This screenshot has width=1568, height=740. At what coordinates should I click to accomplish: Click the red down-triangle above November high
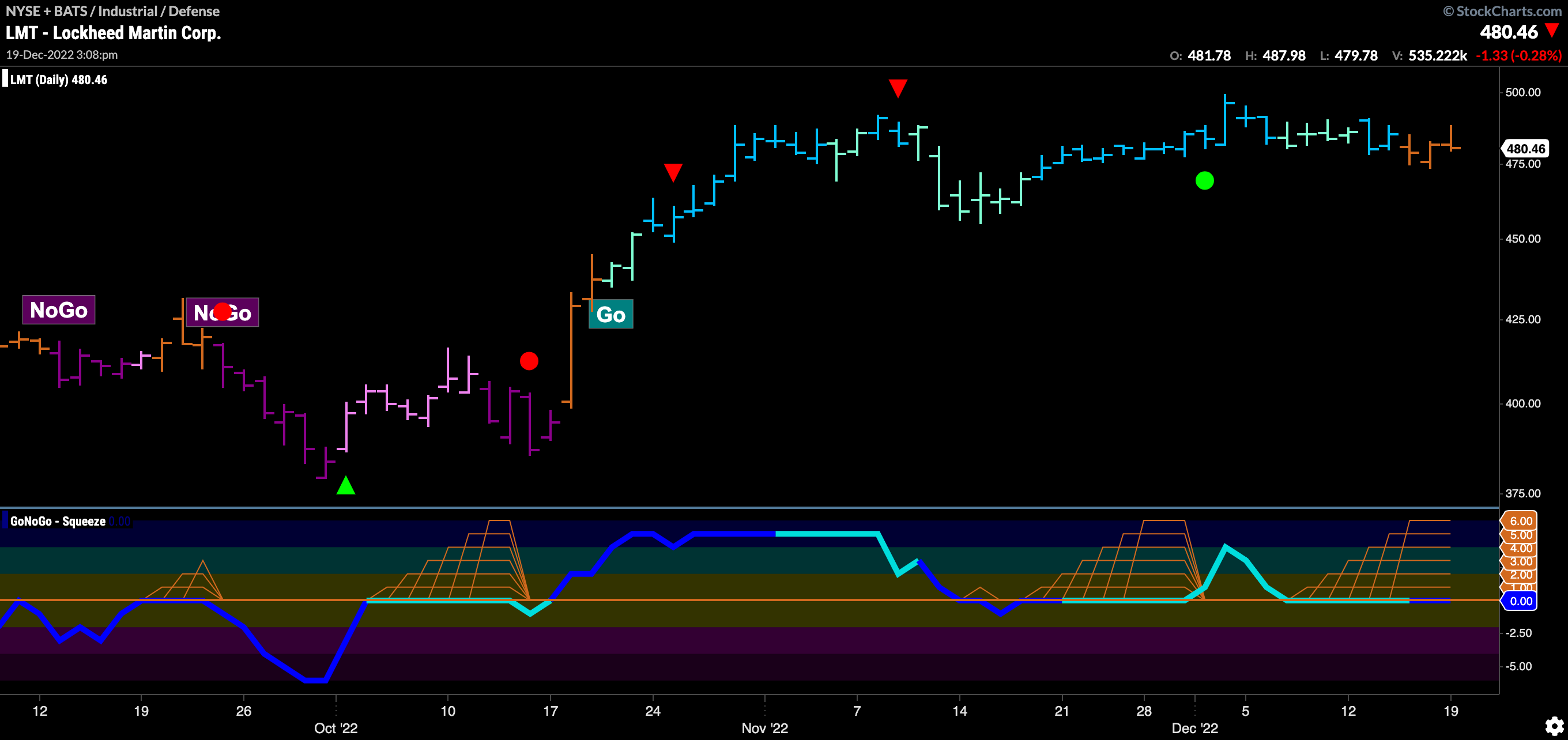[898, 88]
